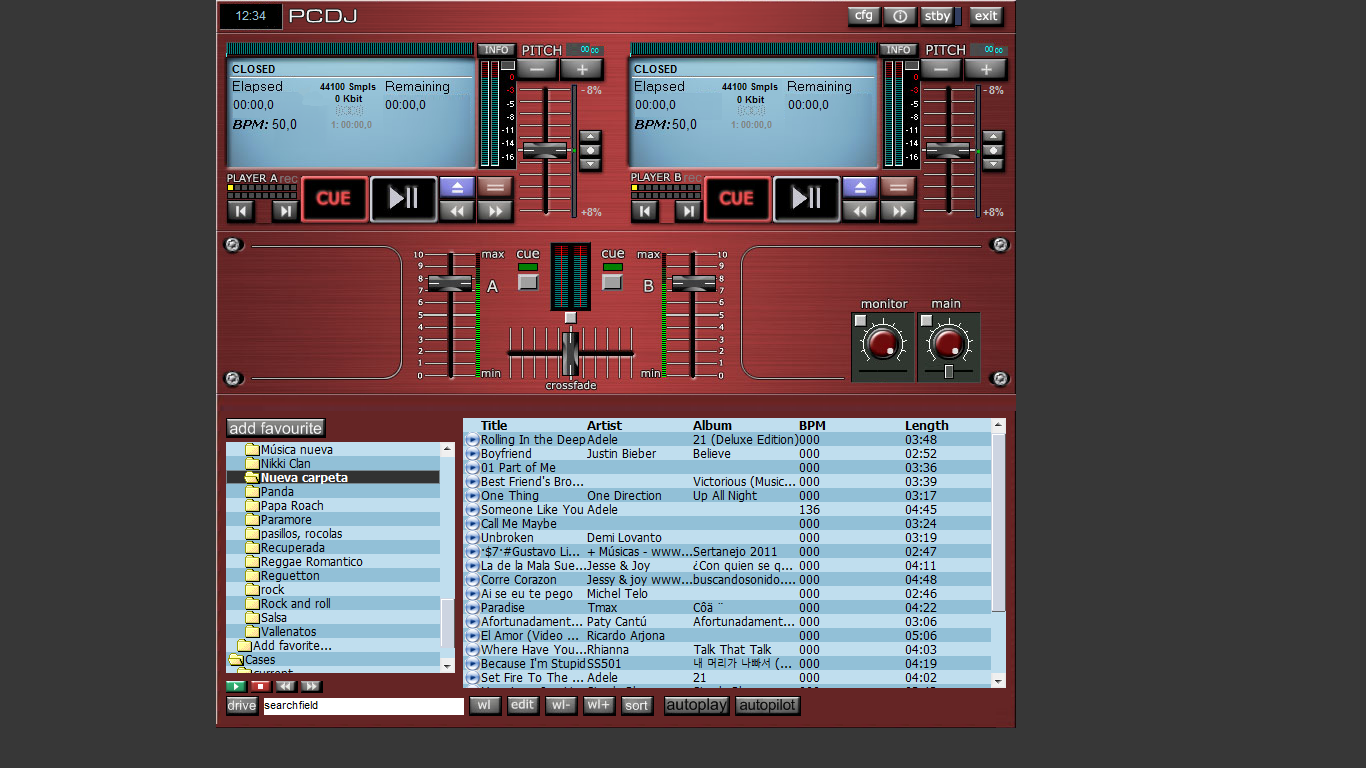1366x768 pixels.
Task: Open the drive selector at bottom left
Action: tap(241, 705)
